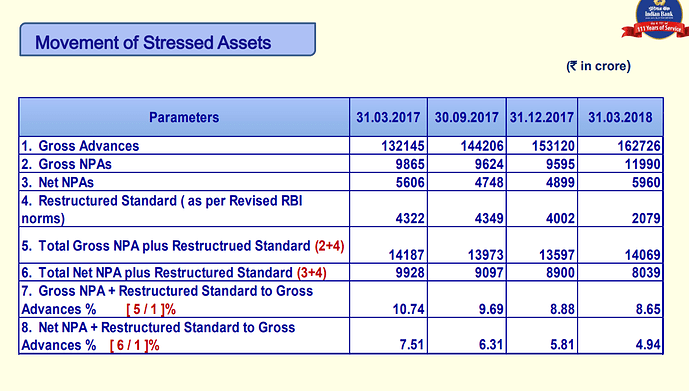Click the Indian Bank logo badge
The width and height of the screenshot is (689, 391).
coord(656,19)
